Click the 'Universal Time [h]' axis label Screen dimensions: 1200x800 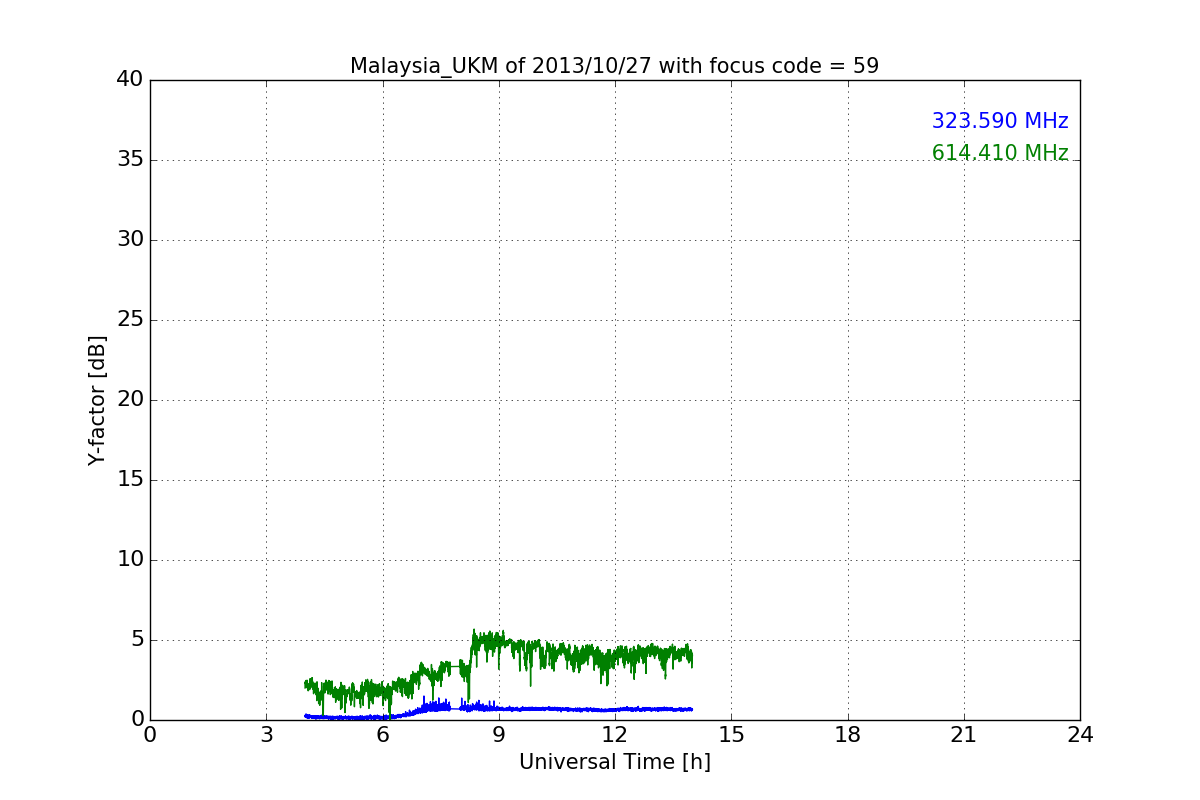614,762
